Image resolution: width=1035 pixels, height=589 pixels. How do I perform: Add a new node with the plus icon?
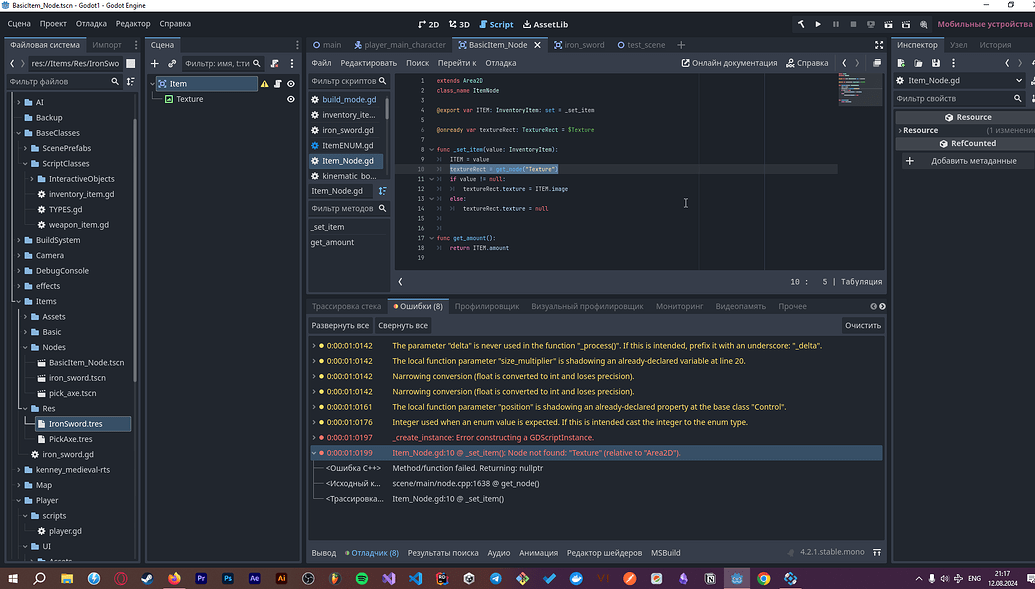tap(155, 62)
